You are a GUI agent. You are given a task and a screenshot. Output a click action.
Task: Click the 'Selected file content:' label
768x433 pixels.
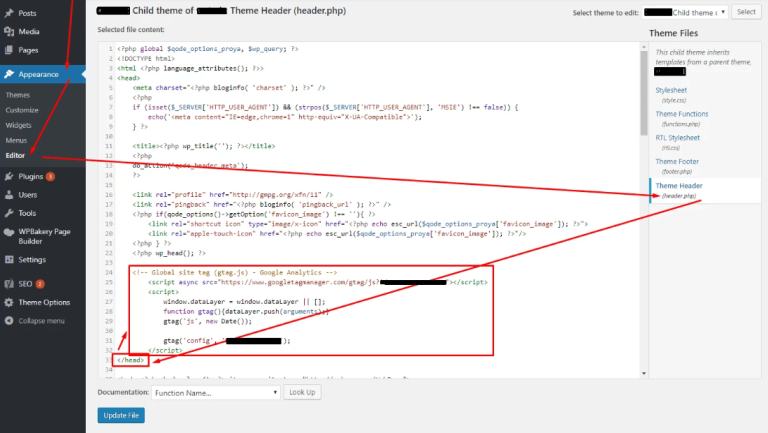pyautogui.click(x=131, y=29)
